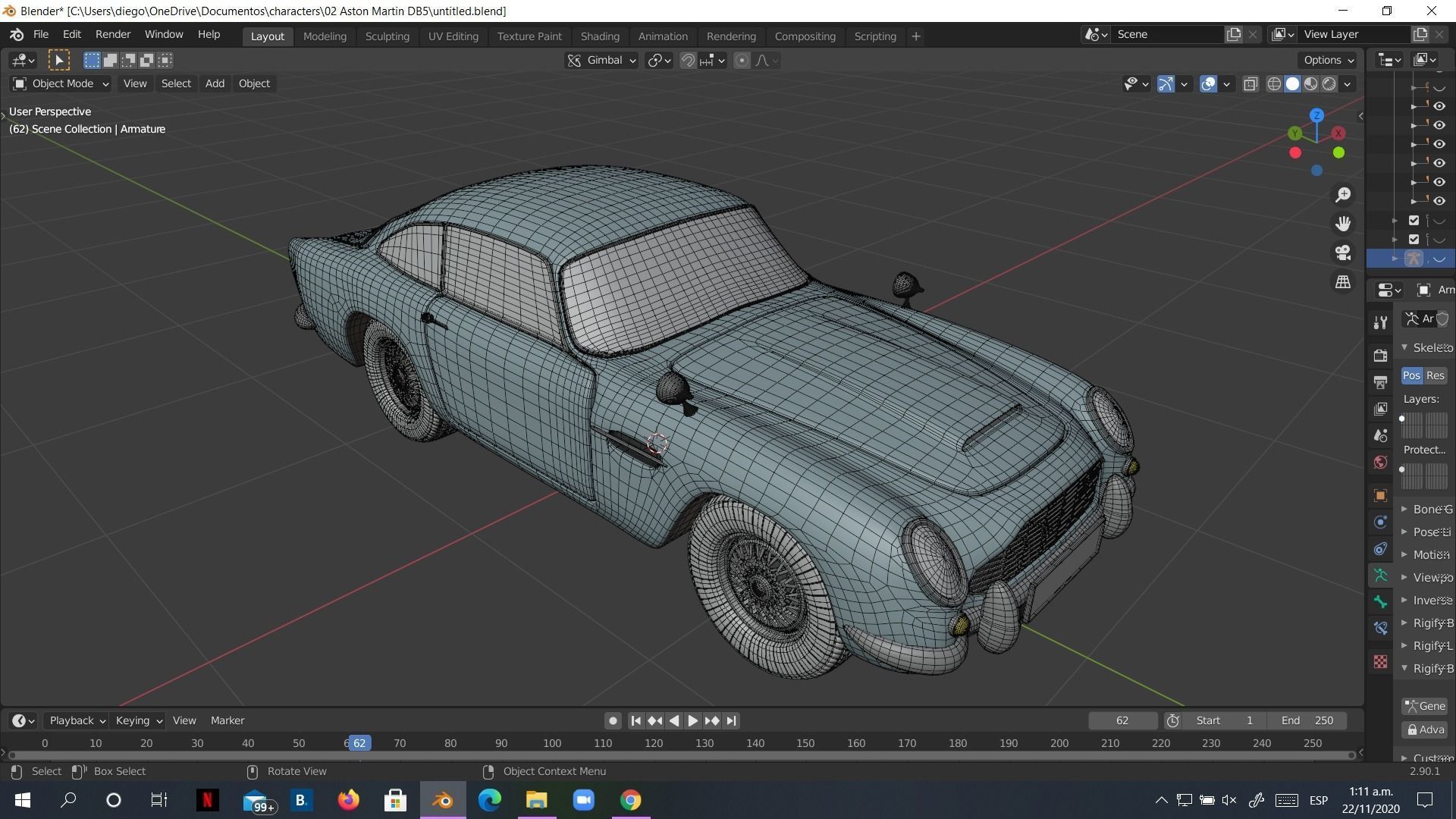Toggle camera view with camera icon
This screenshot has height=819, width=1456.
pos(1343,253)
